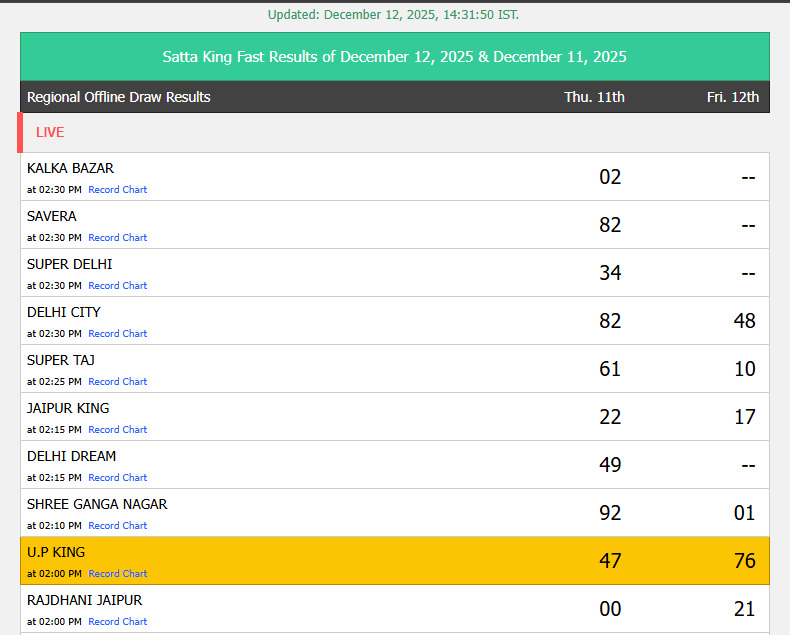Screen dimensions: 790x635
Task: Click the KALKA BAZAR game name
Action: click(x=70, y=168)
